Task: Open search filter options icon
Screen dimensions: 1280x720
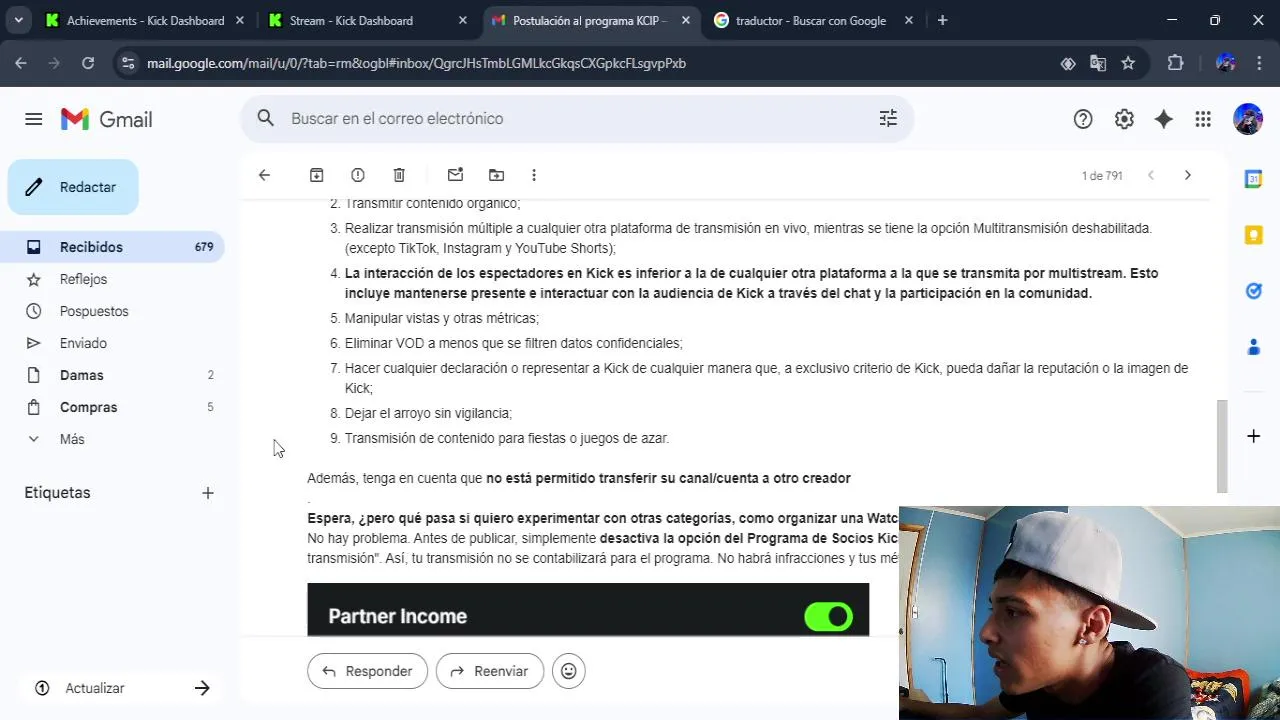Action: pyautogui.click(x=888, y=118)
